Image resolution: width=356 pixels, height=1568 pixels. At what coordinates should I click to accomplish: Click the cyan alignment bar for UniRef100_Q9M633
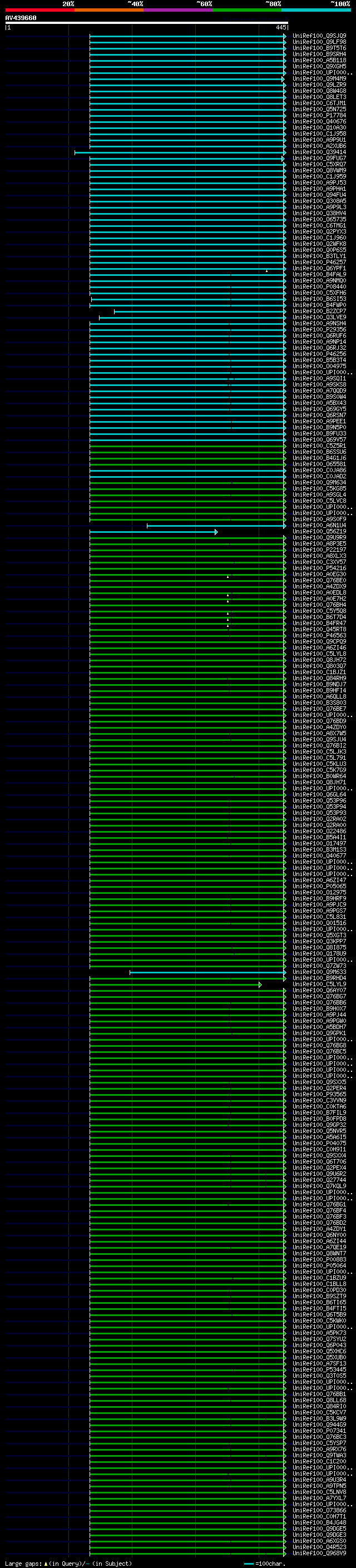(x=208, y=972)
